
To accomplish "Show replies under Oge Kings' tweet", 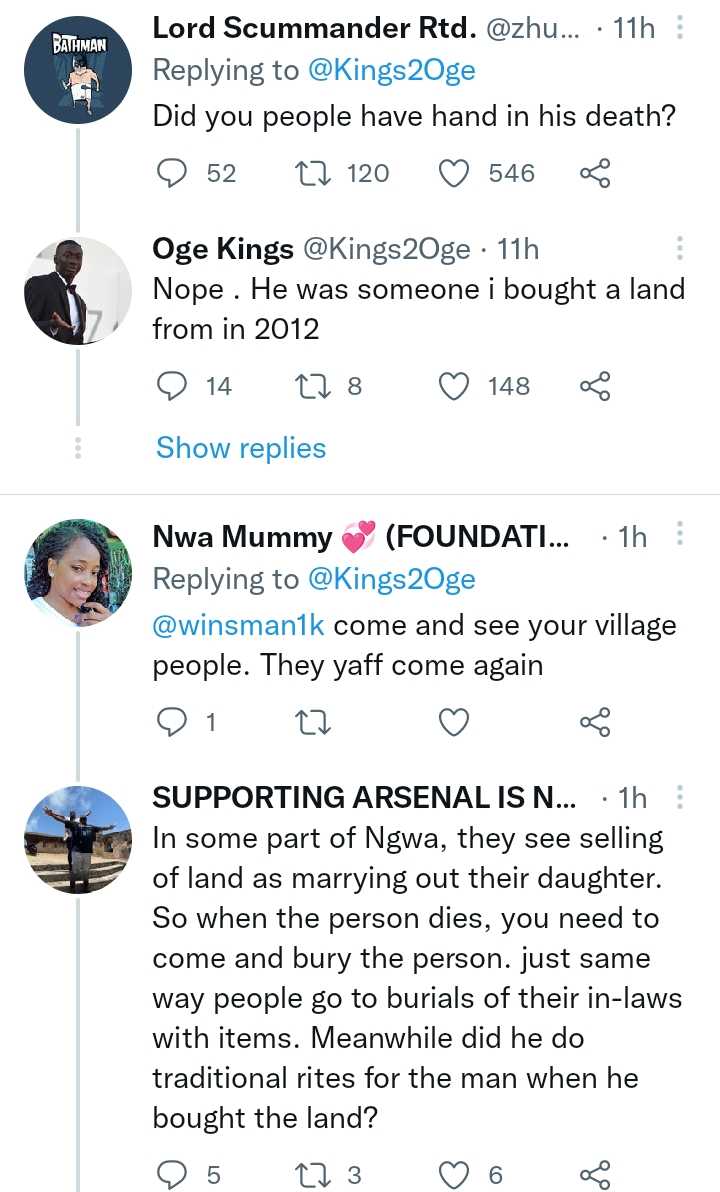I will point(241,448).
